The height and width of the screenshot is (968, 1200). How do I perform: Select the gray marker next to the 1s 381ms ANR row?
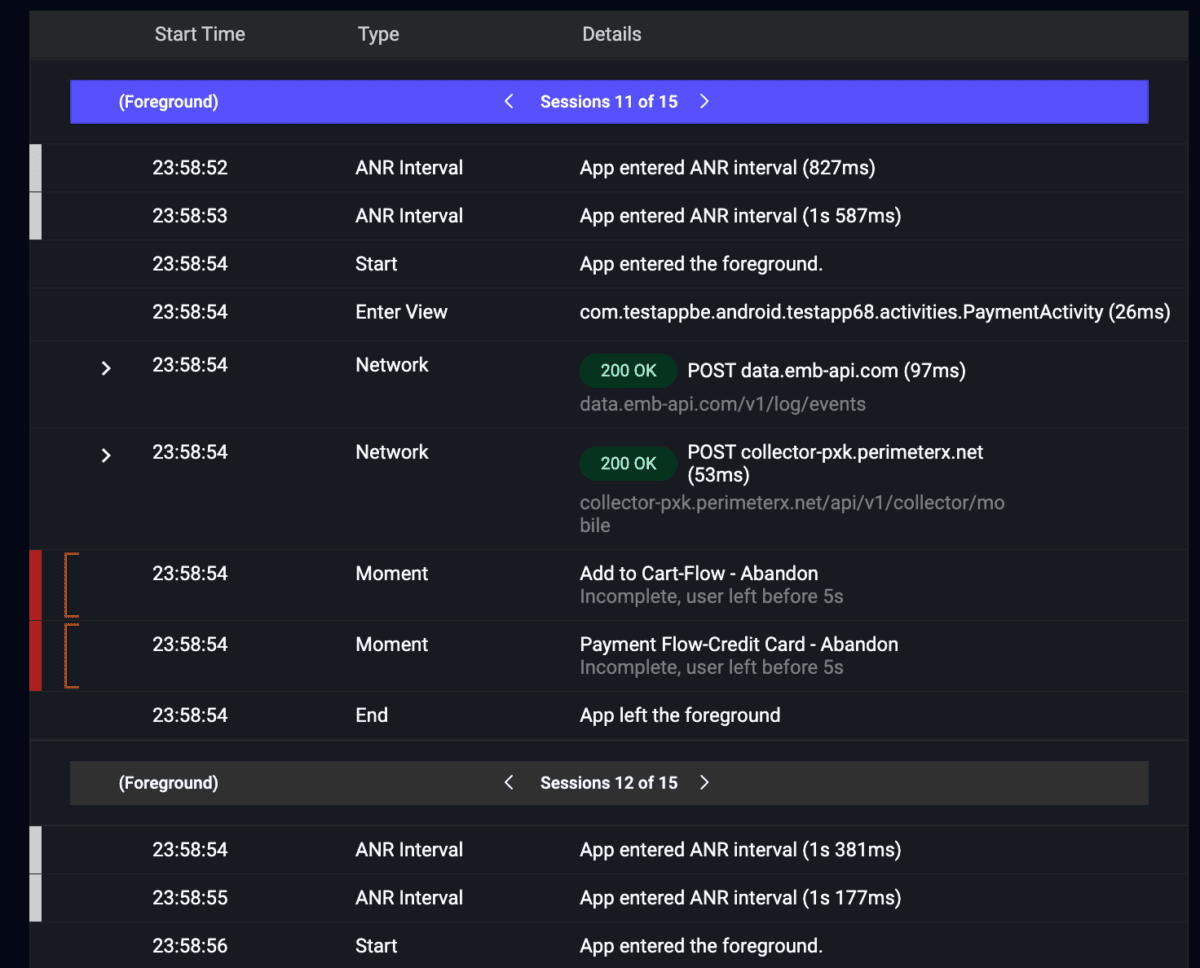point(35,849)
